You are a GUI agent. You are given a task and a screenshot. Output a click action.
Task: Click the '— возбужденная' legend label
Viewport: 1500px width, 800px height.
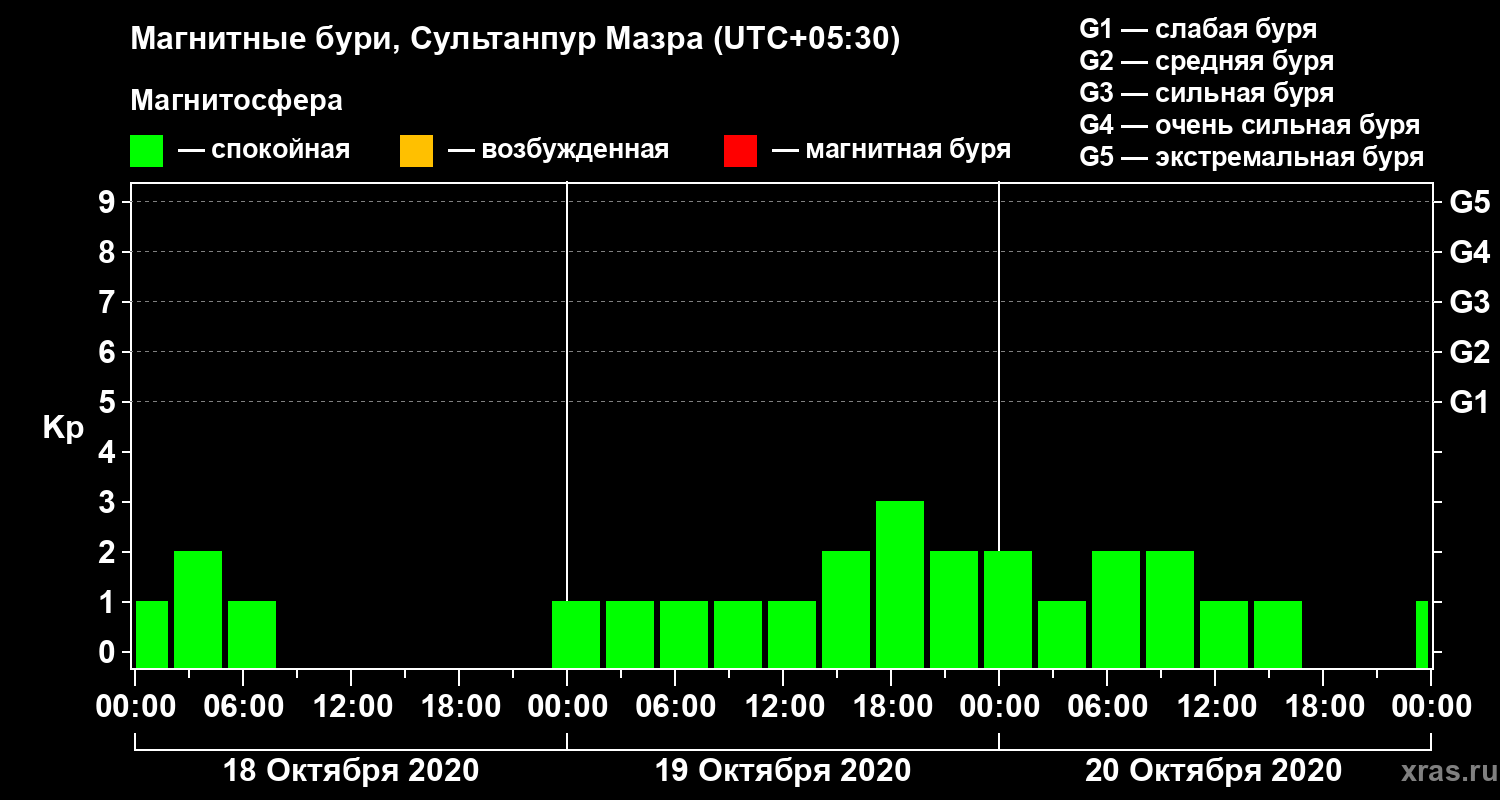[558, 151]
